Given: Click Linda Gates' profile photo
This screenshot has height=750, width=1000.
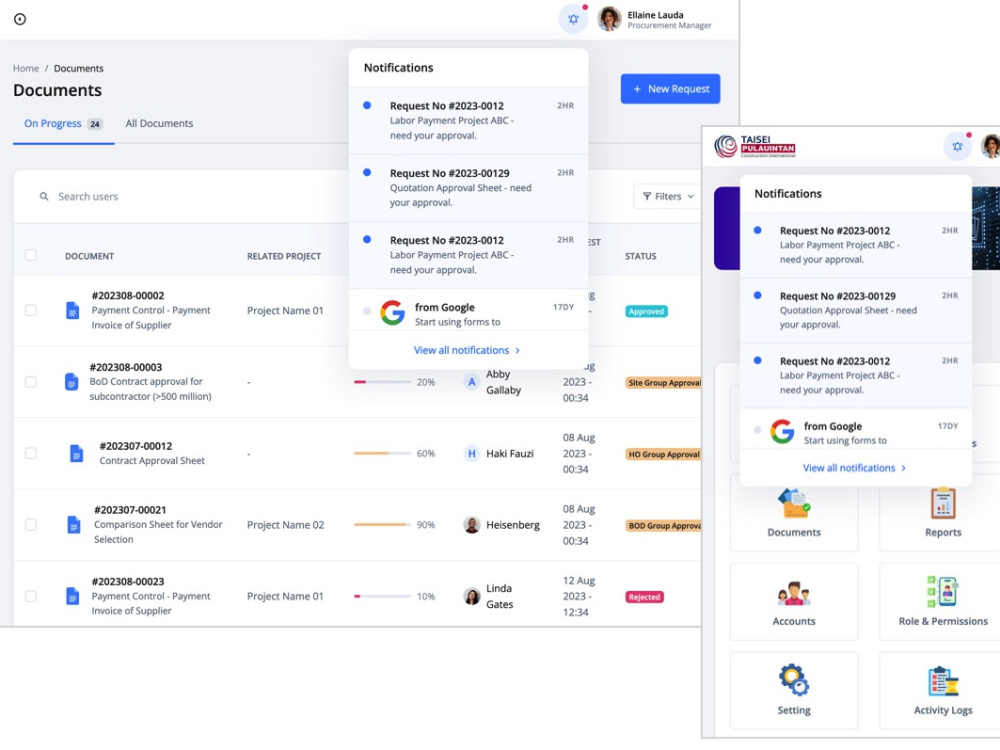Looking at the screenshot, I should [x=471, y=596].
